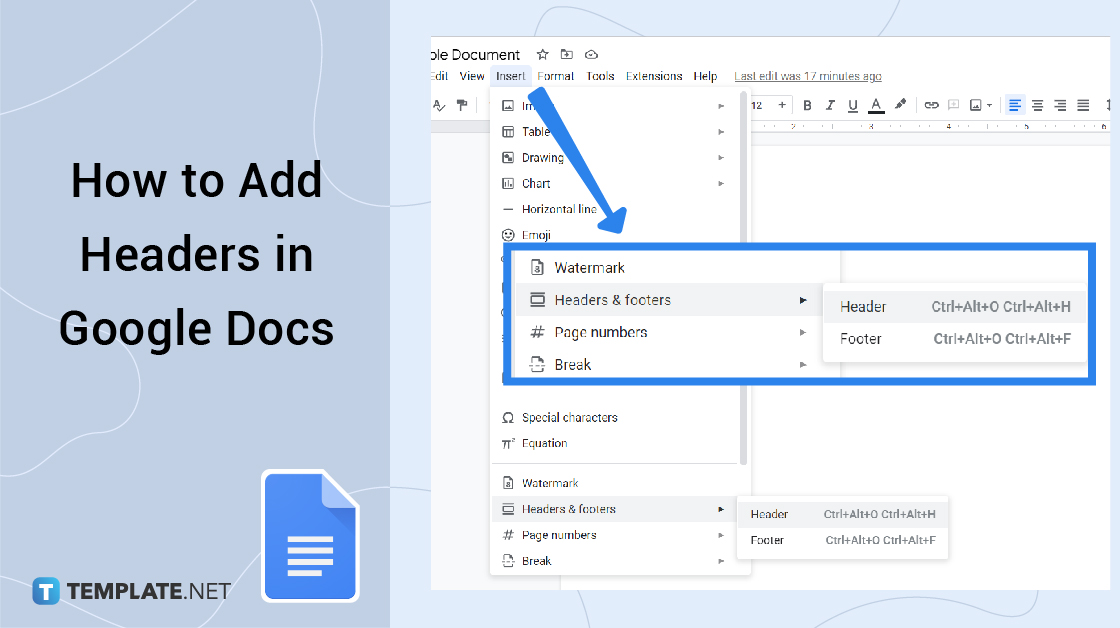Choose Chart in the Insert menu

coord(615,184)
